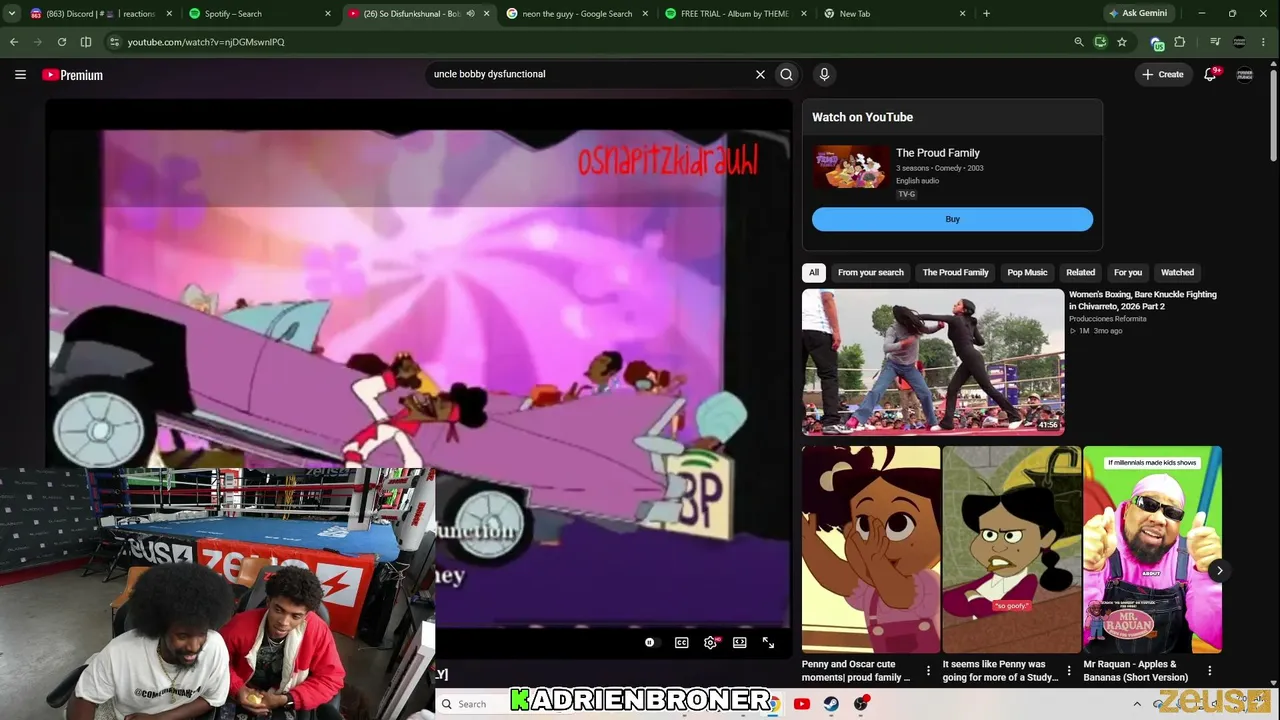Screen dimensions: 1280x720
Task: View site information for youtube.com
Action: pyautogui.click(x=115, y=42)
